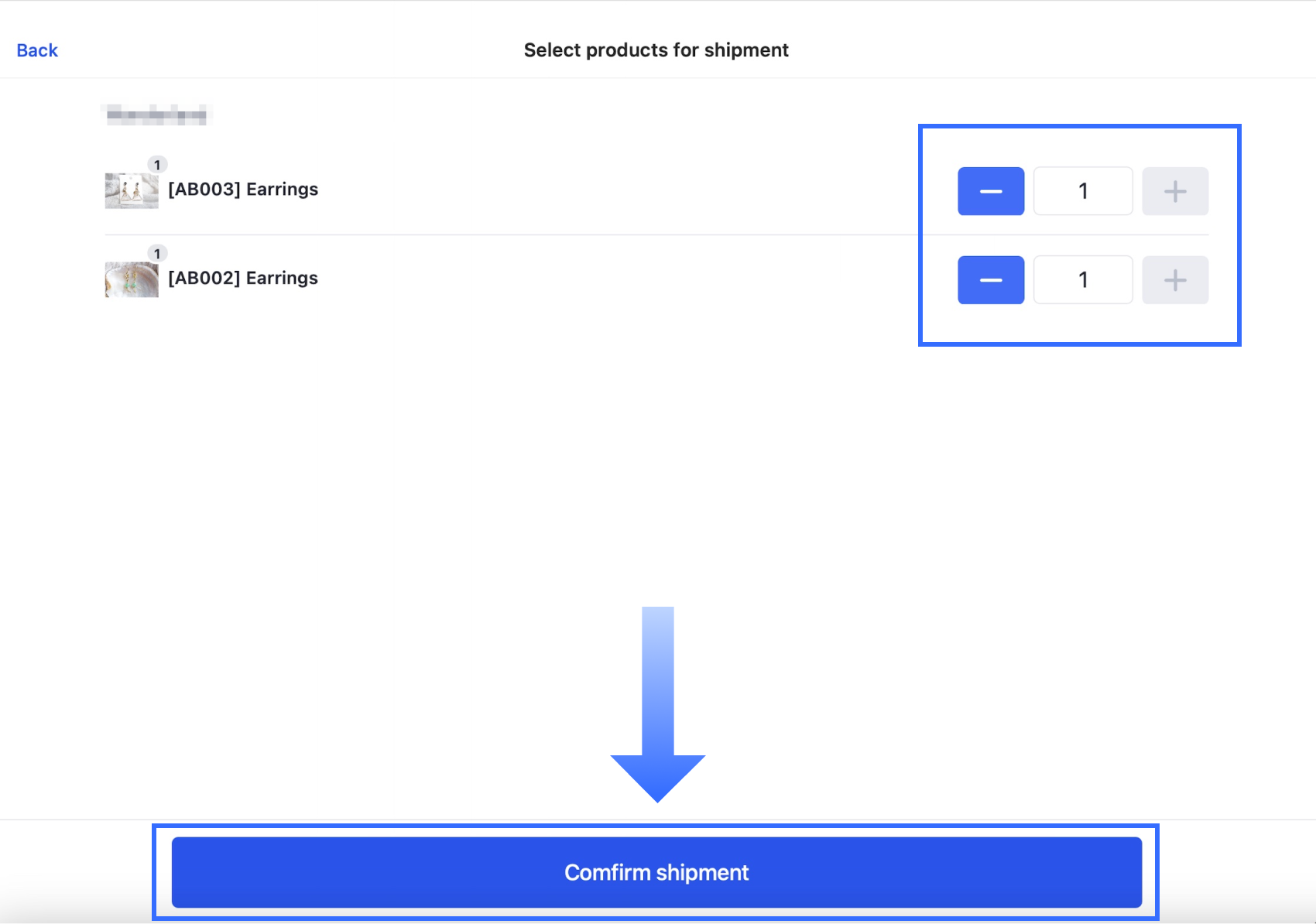Image resolution: width=1316 pixels, height=924 pixels.
Task: Click the count badge on AB003 thumbnail
Action: [157, 165]
